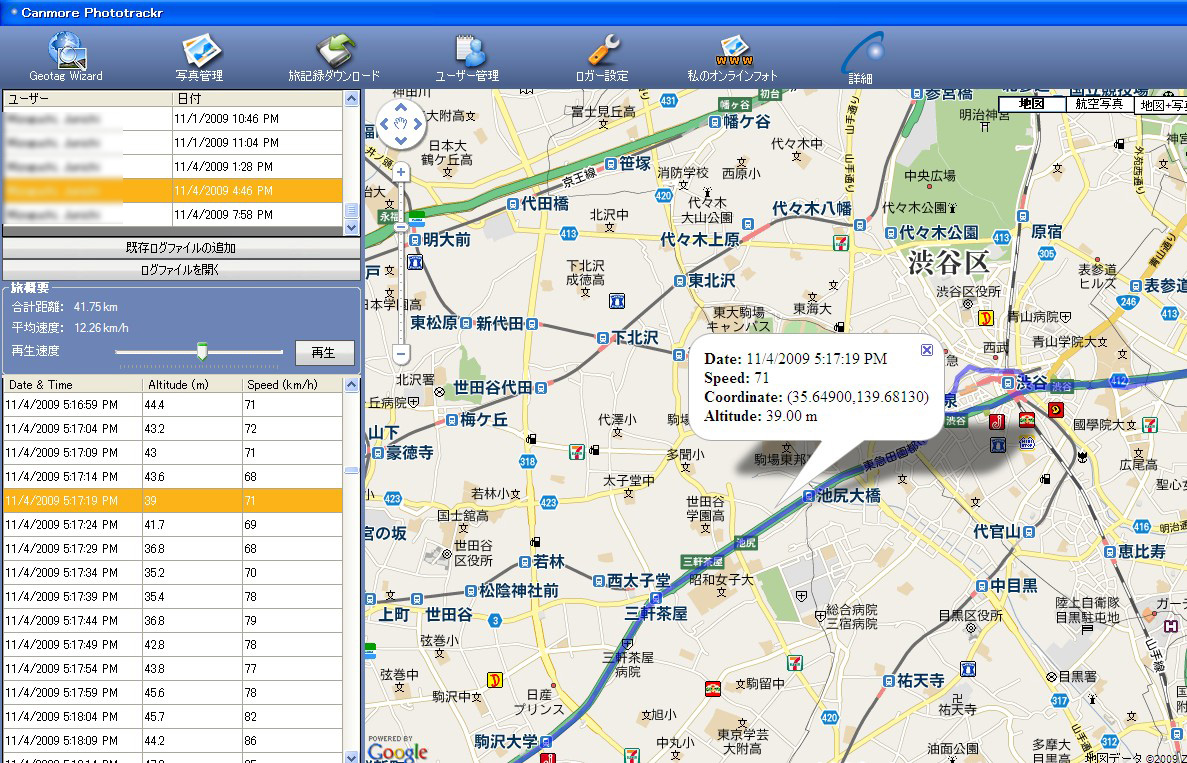Click 池尻大橋 station marker on map

tap(809, 496)
